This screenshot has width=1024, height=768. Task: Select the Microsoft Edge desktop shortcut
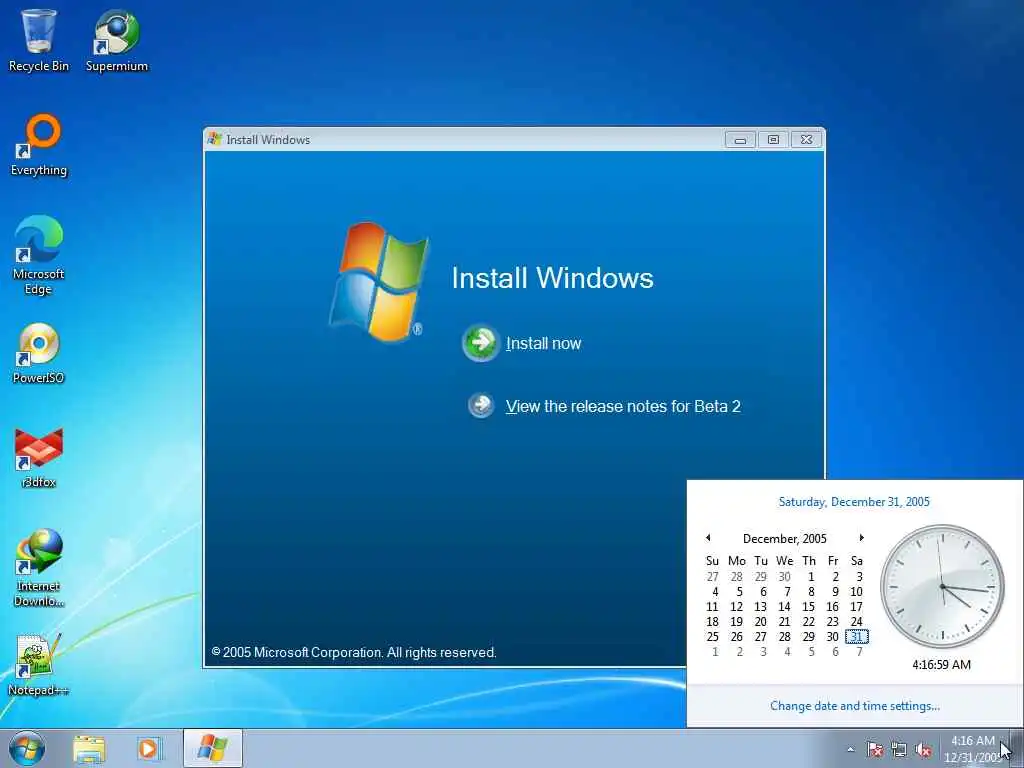39,255
